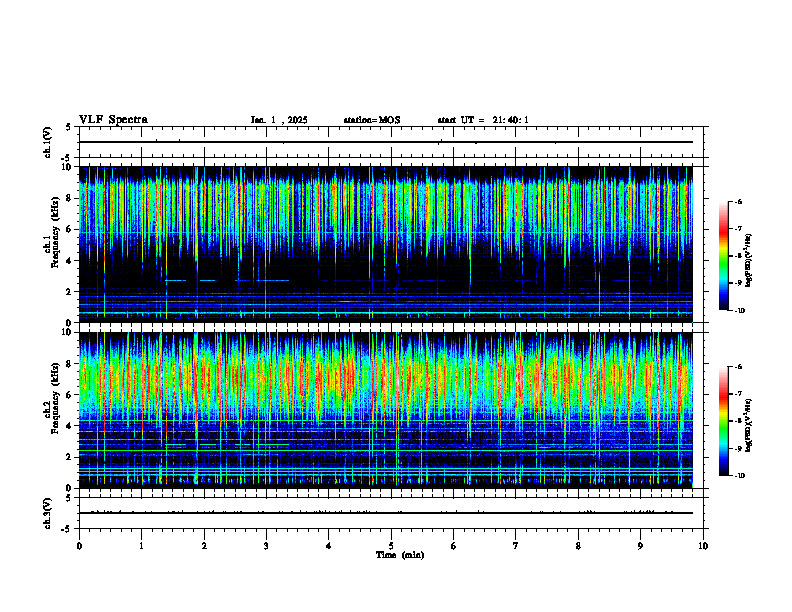The image size is (792, 612).
Task: Click the time axis tick label "6"
Action: 454,546
